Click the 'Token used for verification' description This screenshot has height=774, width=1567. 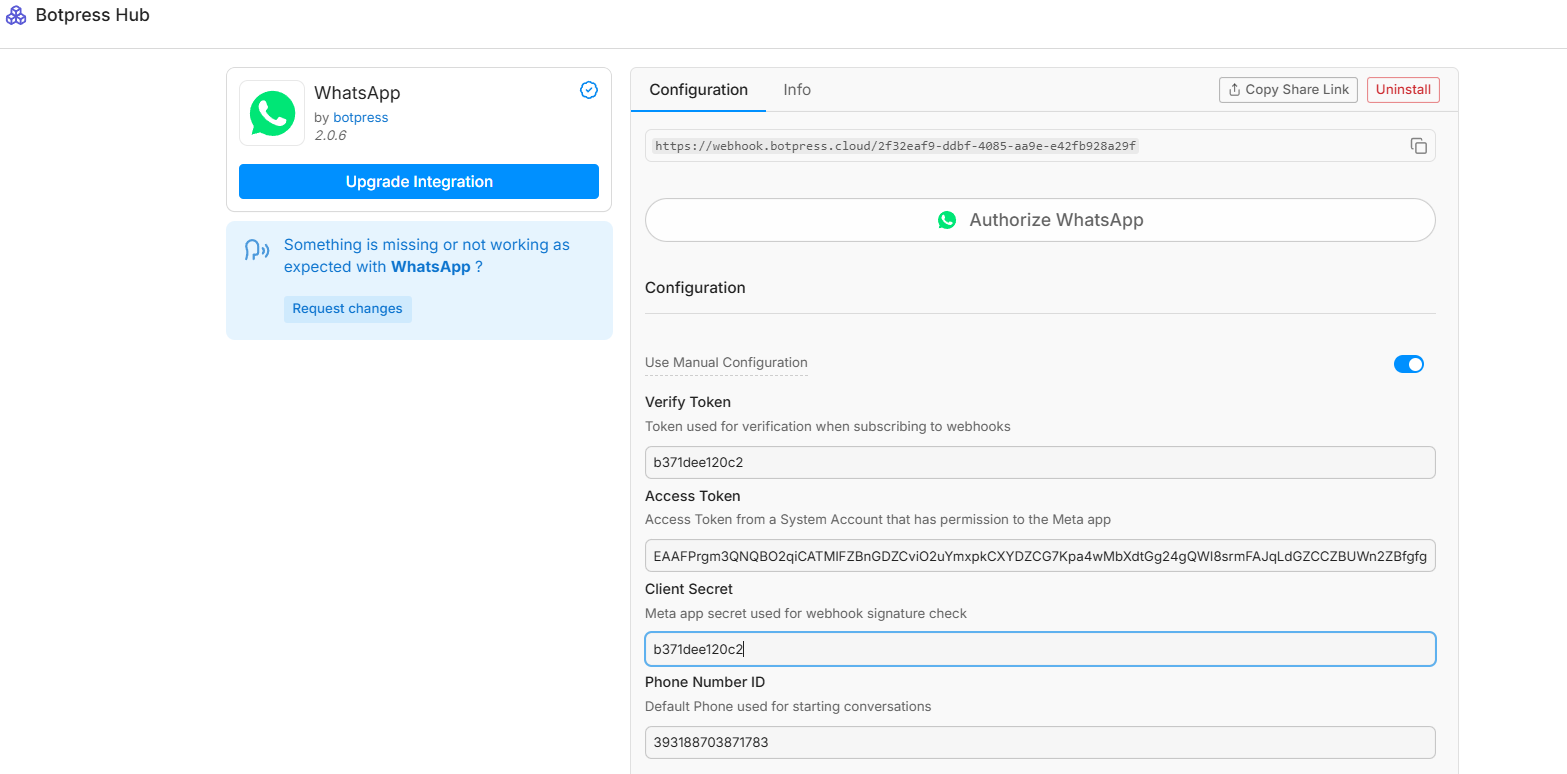(x=828, y=426)
